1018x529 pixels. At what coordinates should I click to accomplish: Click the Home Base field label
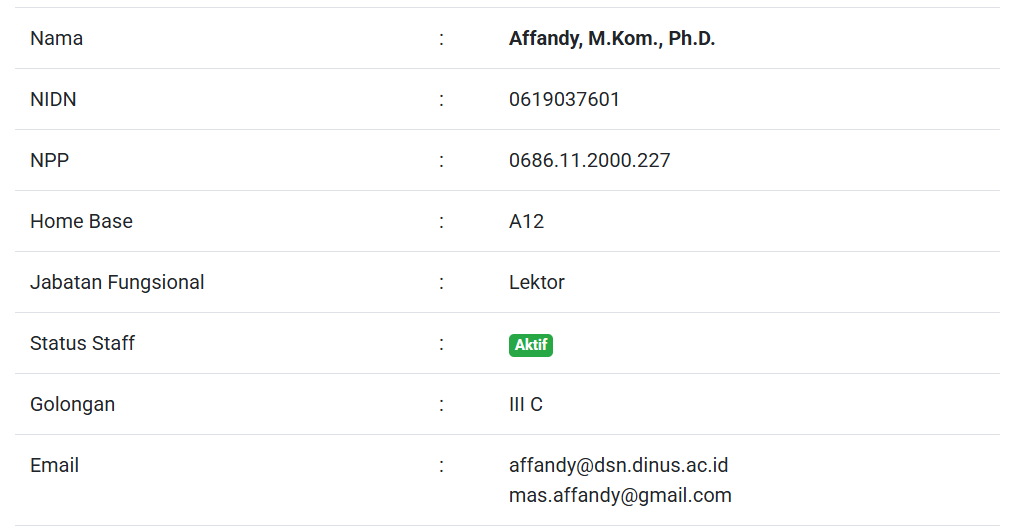(81, 221)
